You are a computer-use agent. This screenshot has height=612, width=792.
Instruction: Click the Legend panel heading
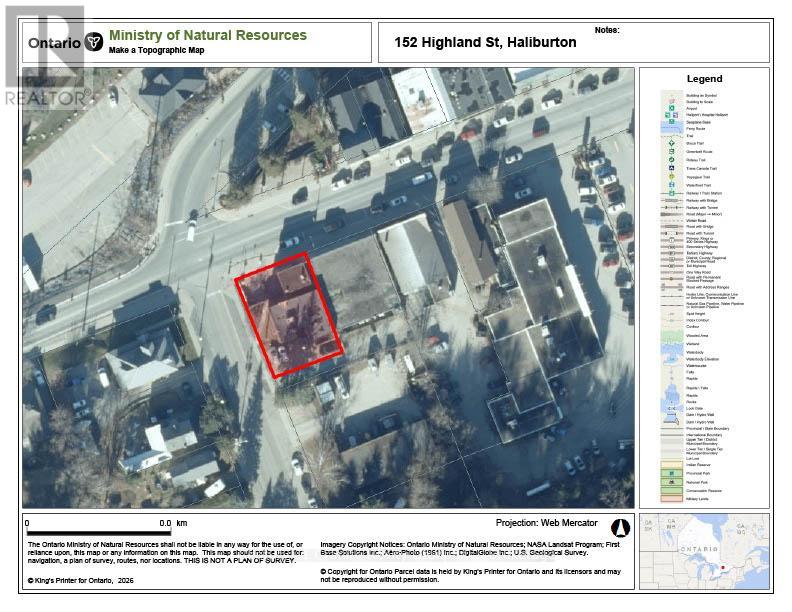point(704,79)
